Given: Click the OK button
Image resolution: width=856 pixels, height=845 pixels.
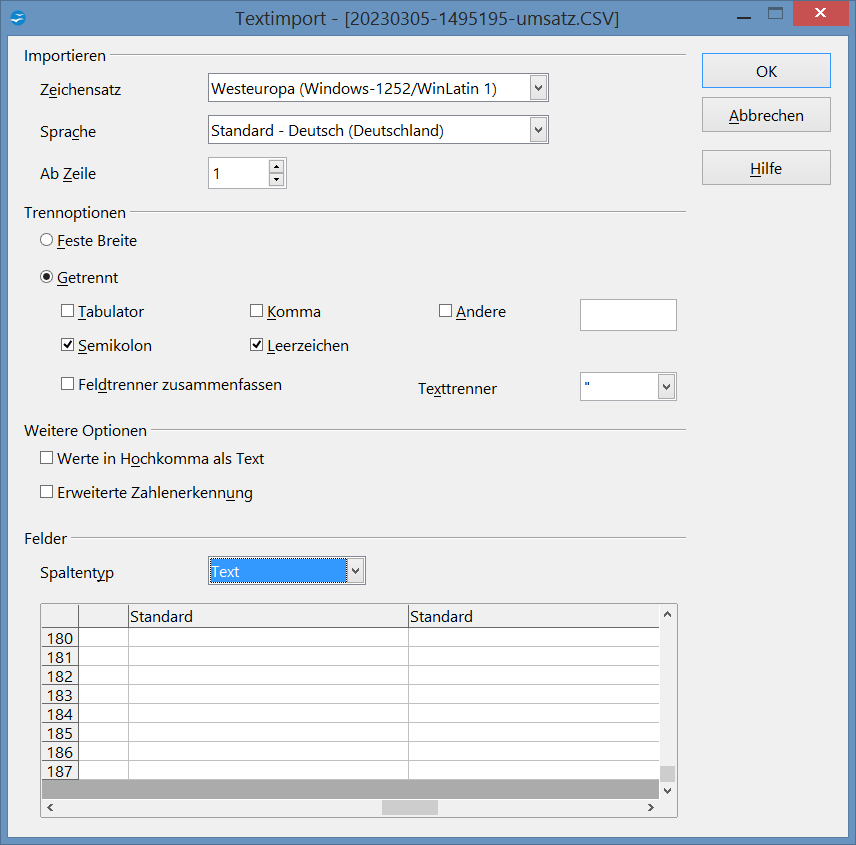Looking at the screenshot, I should [x=766, y=71].
